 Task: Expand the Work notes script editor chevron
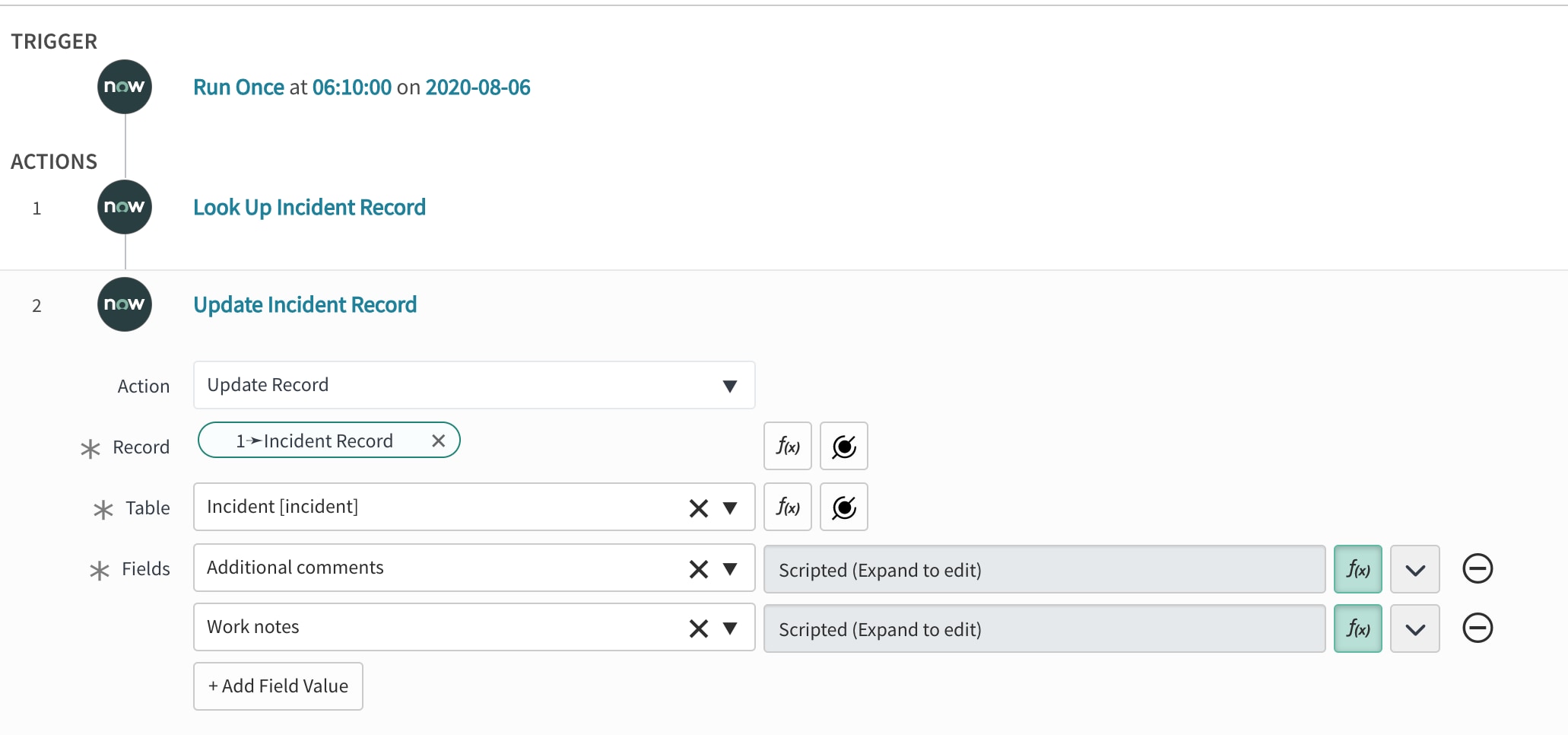point(1414,628)
